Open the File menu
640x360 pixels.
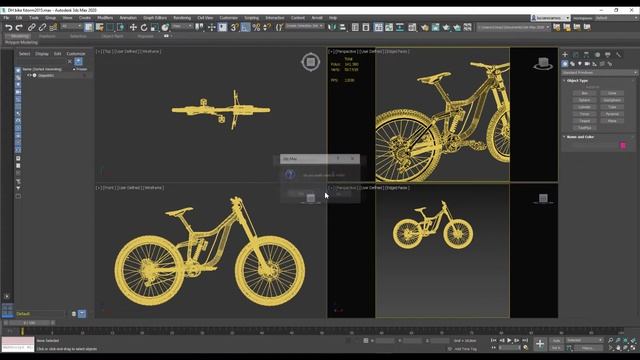(7, 18)
